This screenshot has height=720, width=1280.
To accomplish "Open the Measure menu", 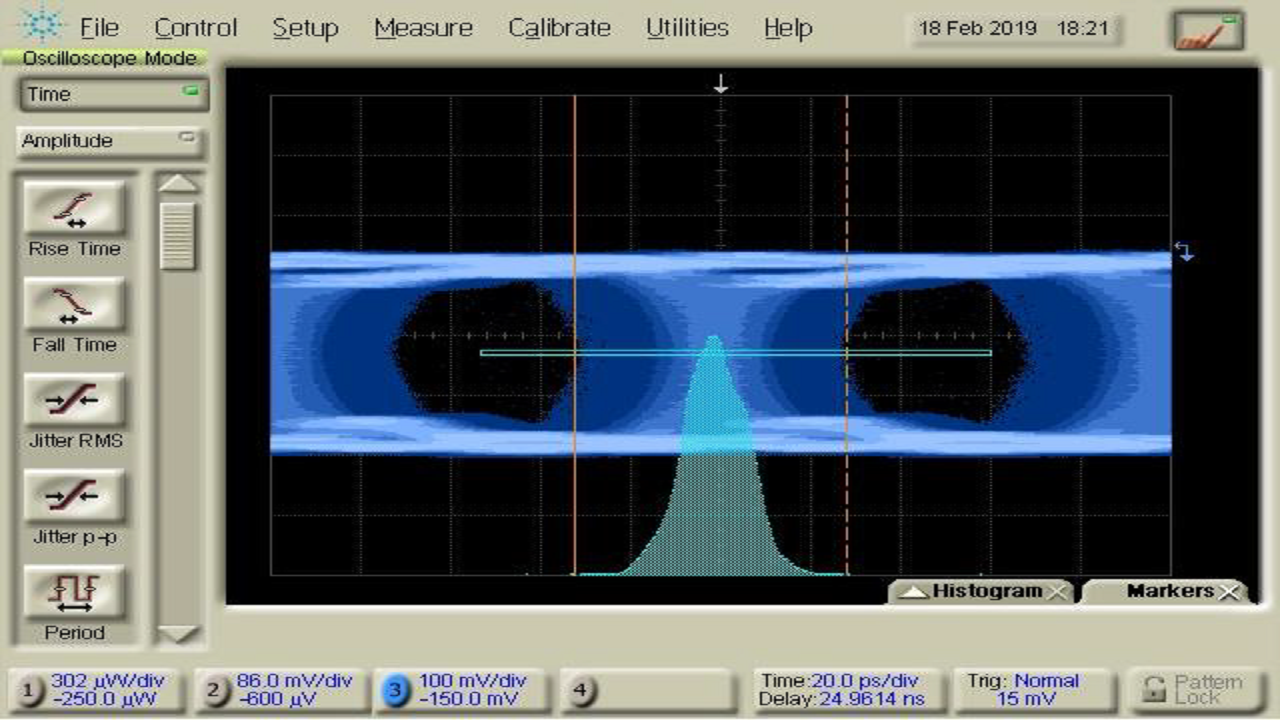I will pyautogui.click(x=423, y=28).
